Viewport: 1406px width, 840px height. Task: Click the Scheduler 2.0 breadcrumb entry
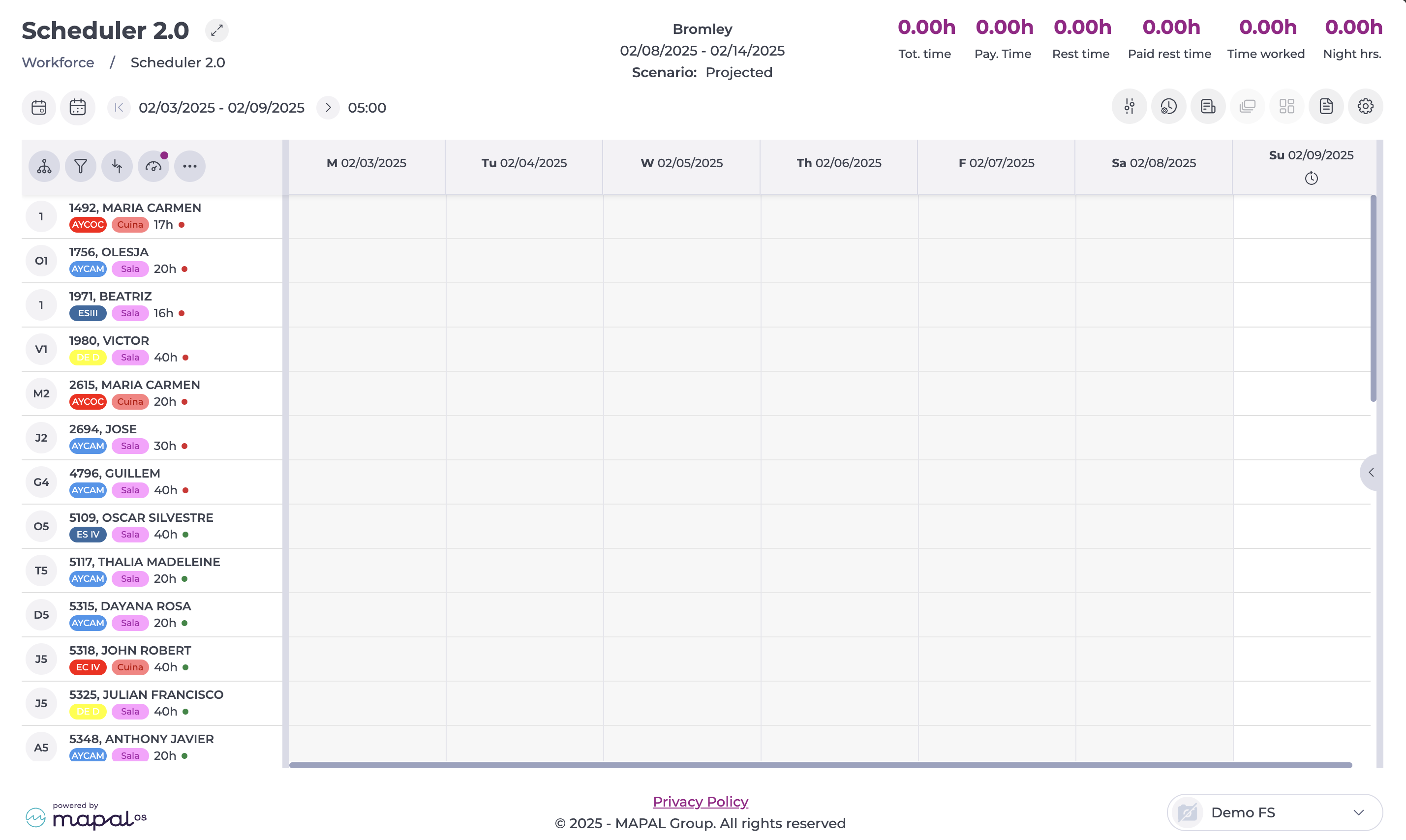(178, 62)
